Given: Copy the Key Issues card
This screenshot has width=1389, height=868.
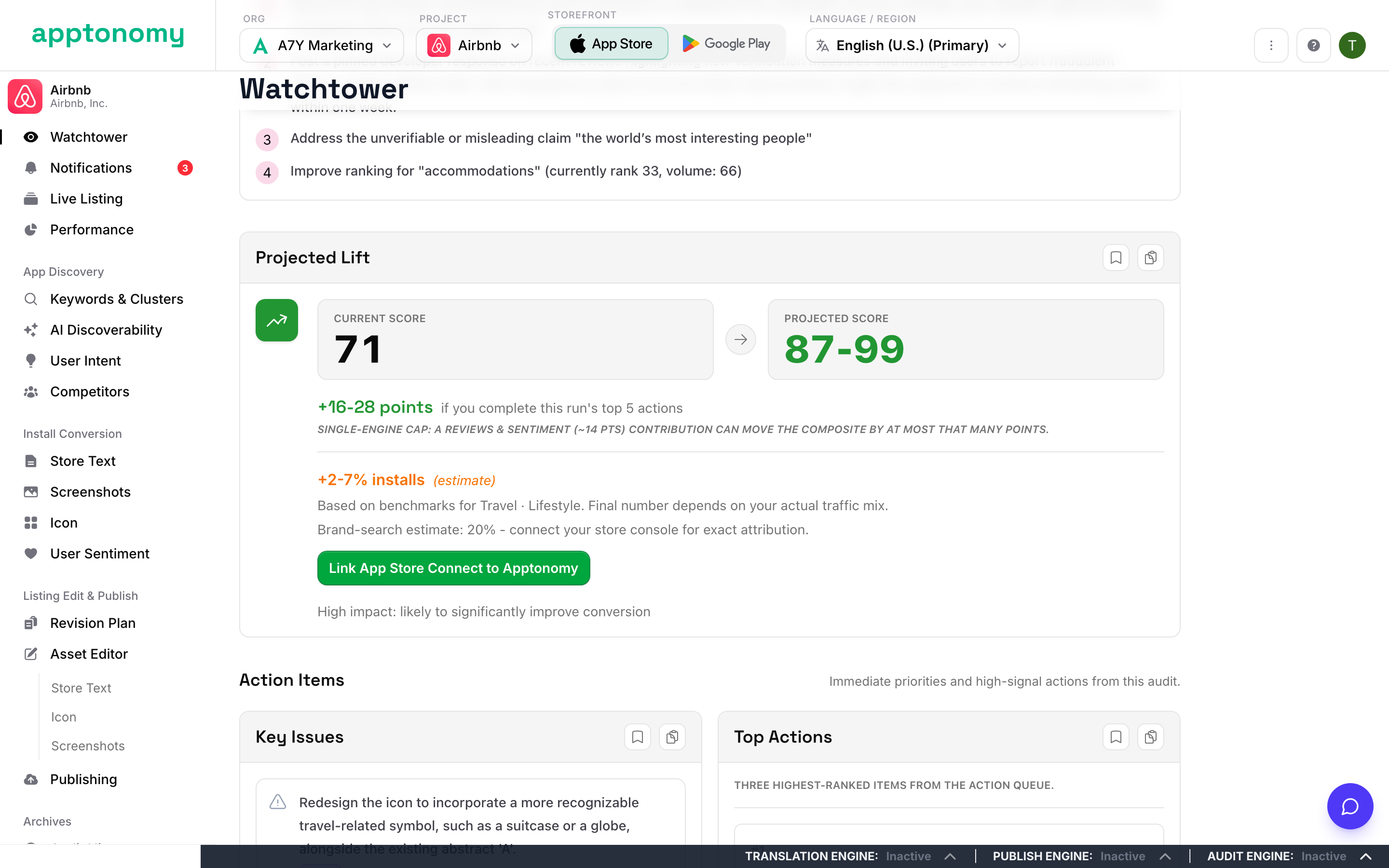Looking at the screenshot, I should coord(672,737).
